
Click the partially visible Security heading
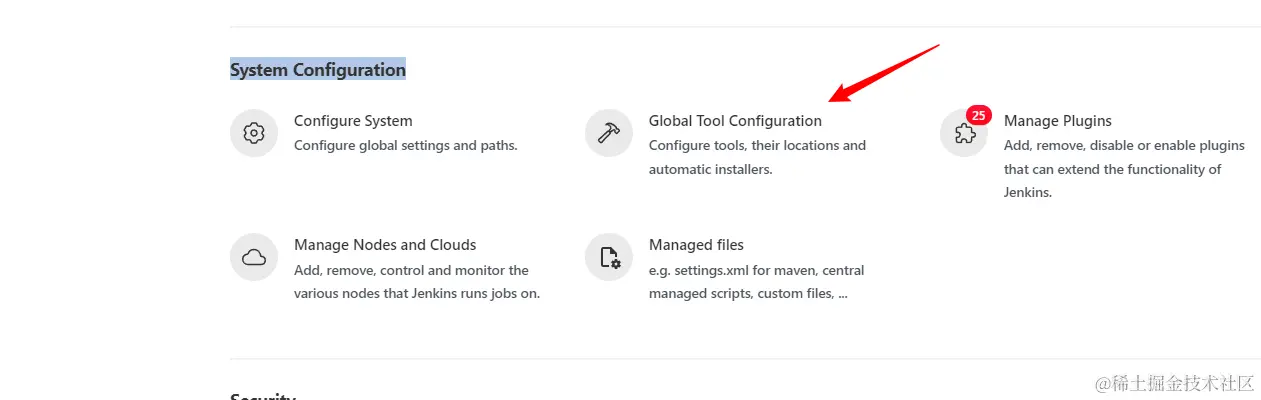click(x=263, y=396)
